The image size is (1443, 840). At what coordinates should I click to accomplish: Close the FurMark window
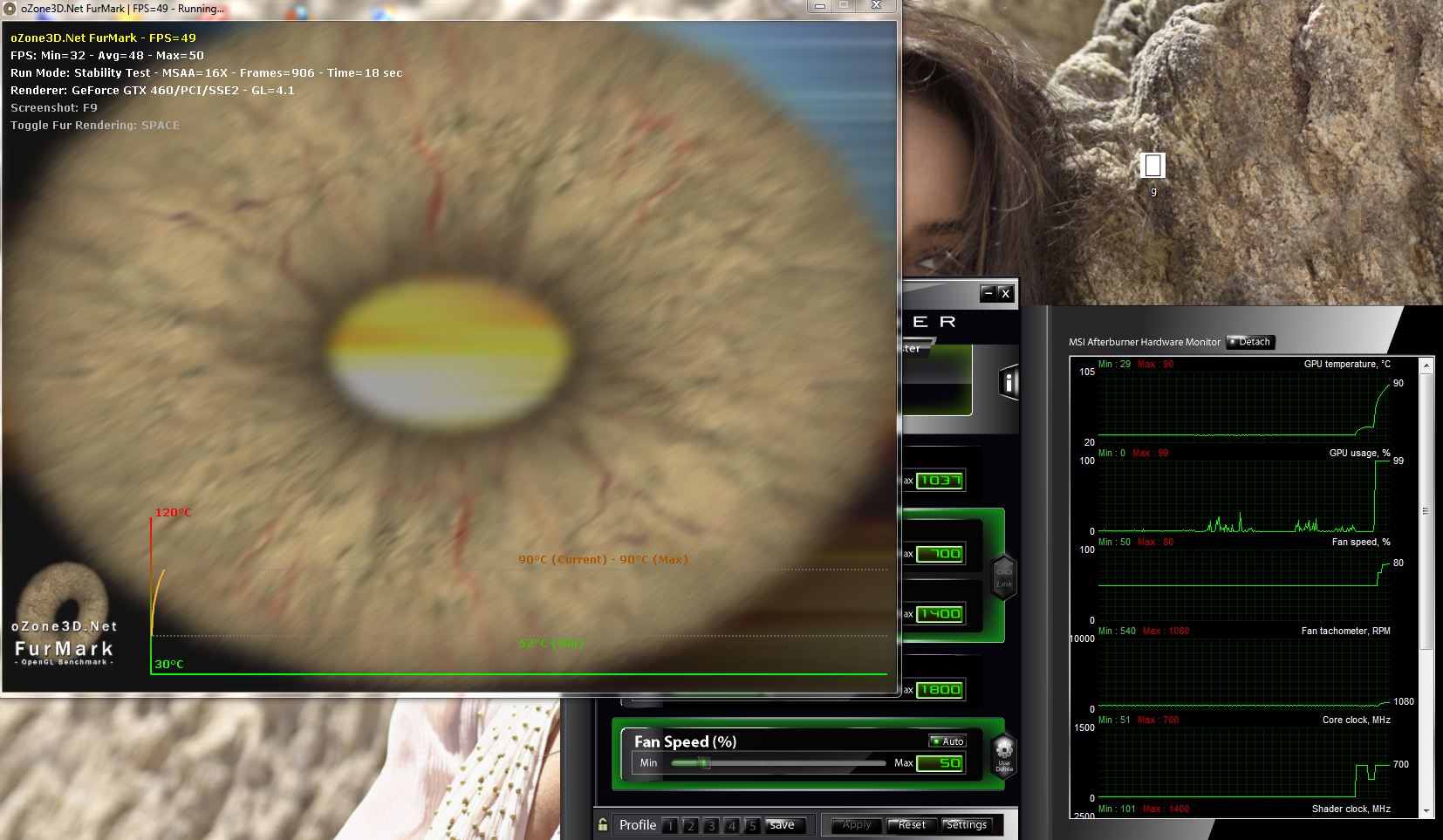877,6
